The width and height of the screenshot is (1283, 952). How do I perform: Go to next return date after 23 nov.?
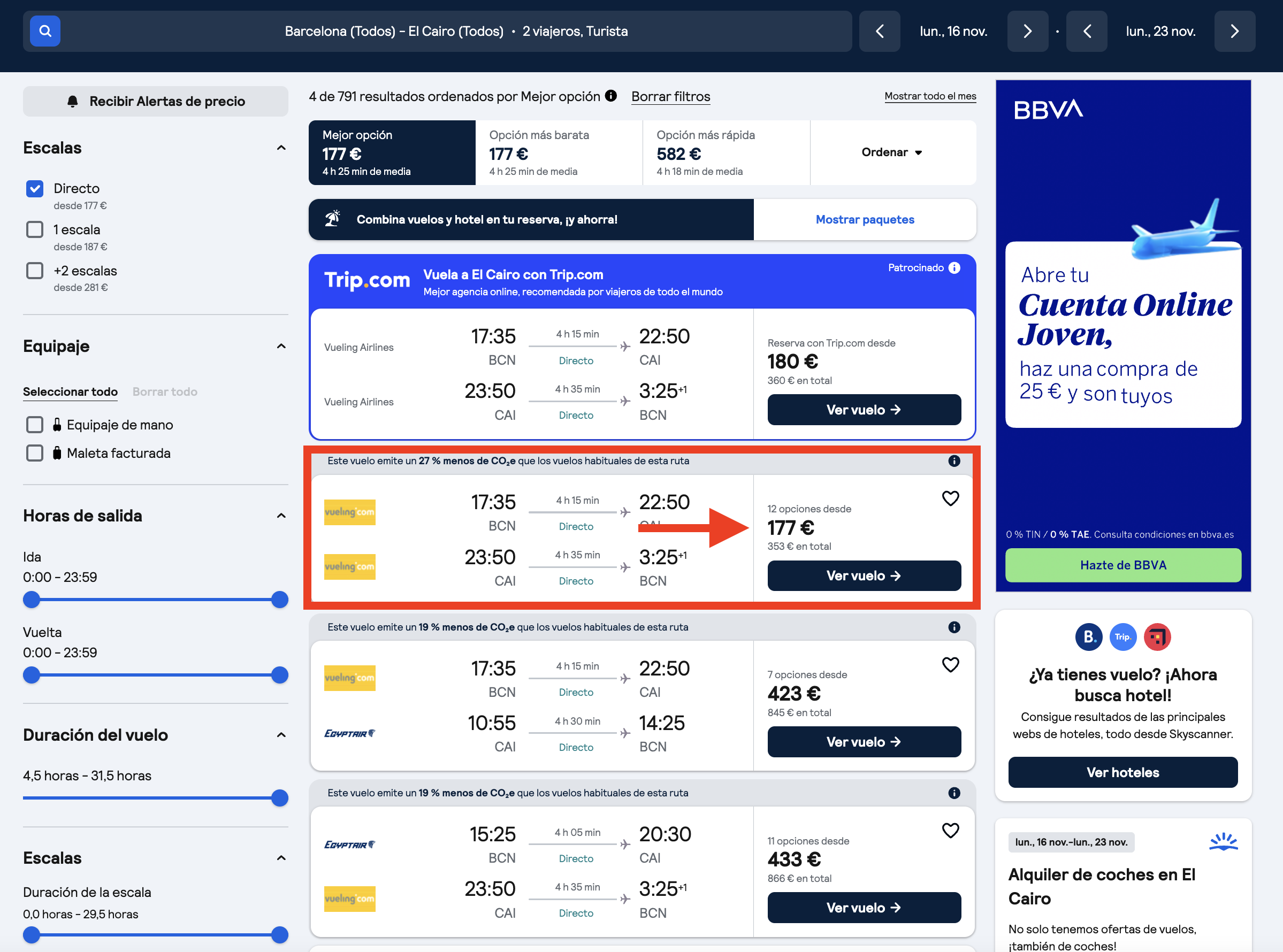(1235, 31)
